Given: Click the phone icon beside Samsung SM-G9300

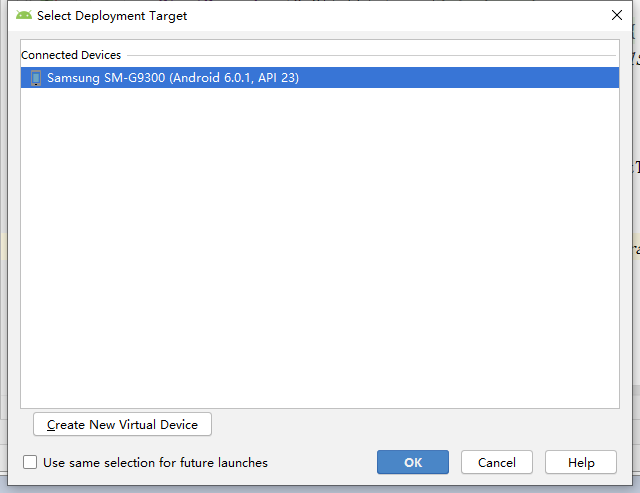Looking at the screenshot, I should pos(35,78).
